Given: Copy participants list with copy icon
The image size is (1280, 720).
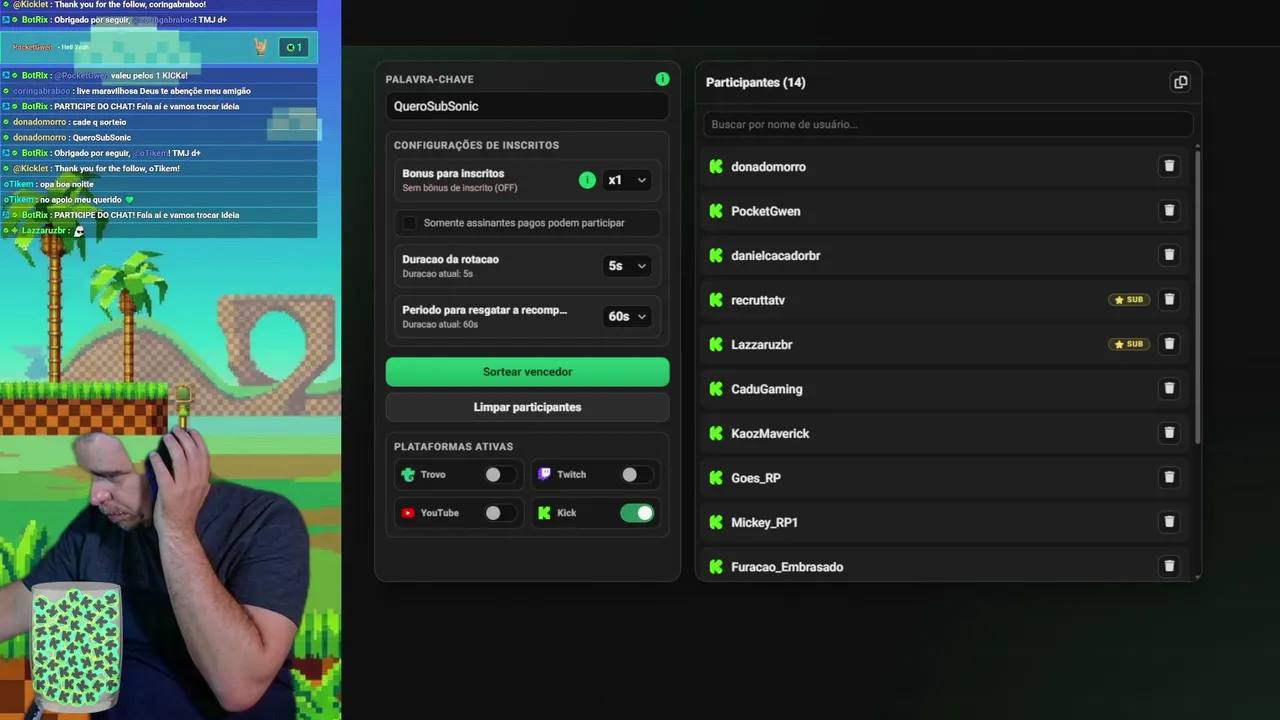Looking at the screenshot, I should click(x=1180, y=82).
